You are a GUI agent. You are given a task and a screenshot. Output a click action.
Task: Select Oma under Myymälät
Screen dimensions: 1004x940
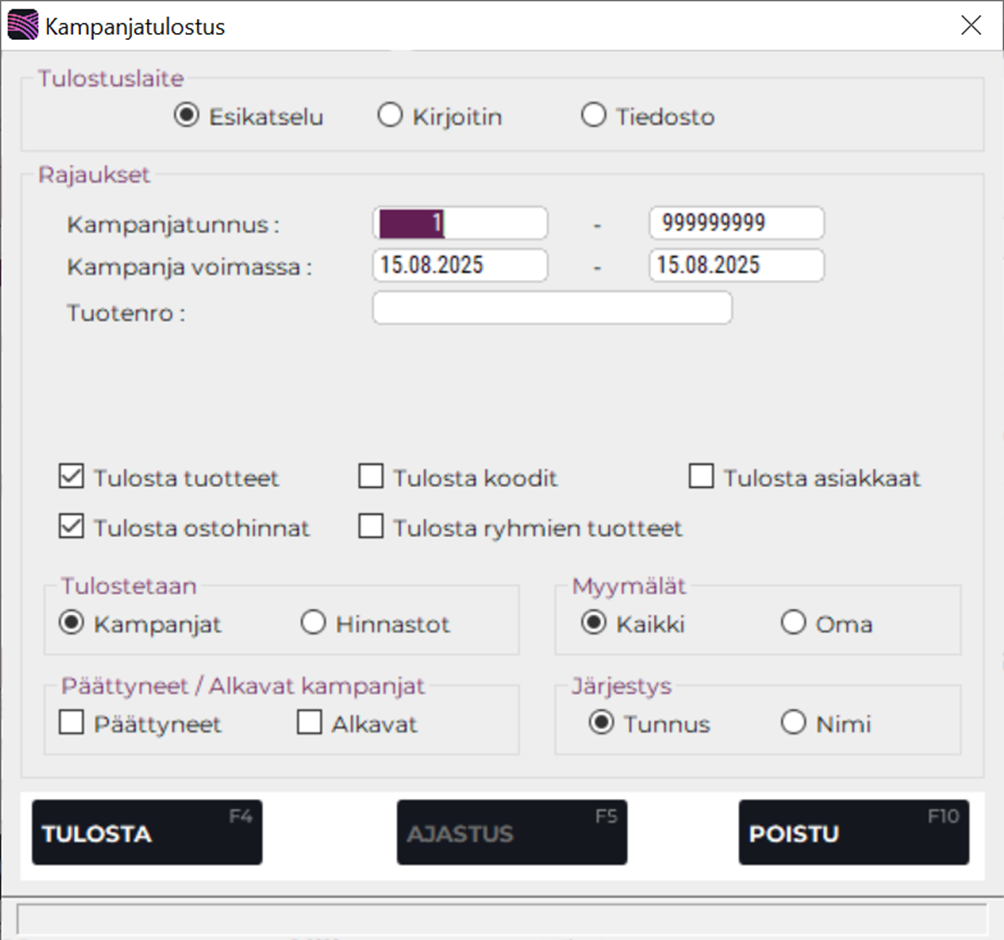(x=793, y=623)
